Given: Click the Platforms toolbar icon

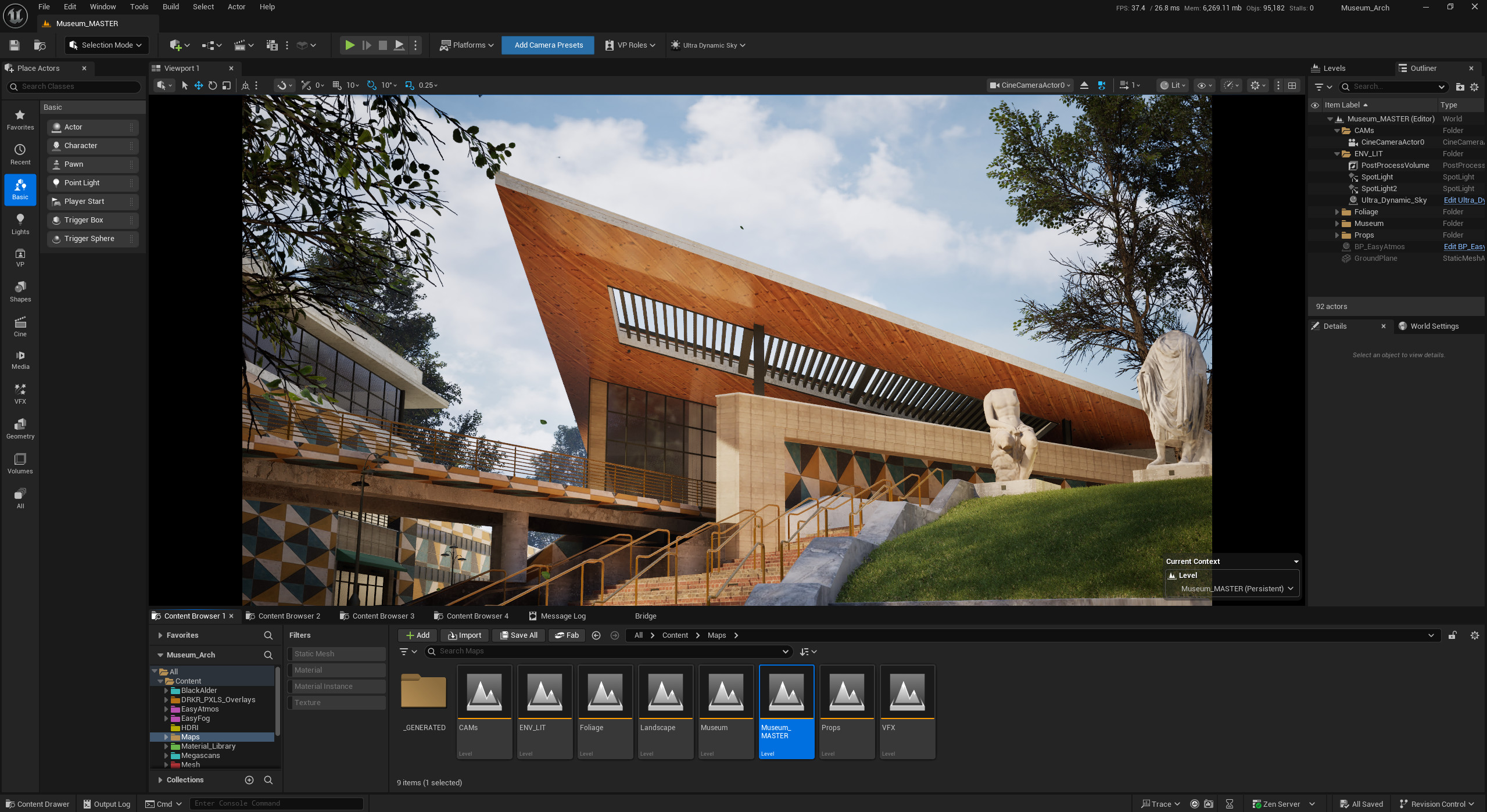Looking at the screenshot, I should click(467, 45).
